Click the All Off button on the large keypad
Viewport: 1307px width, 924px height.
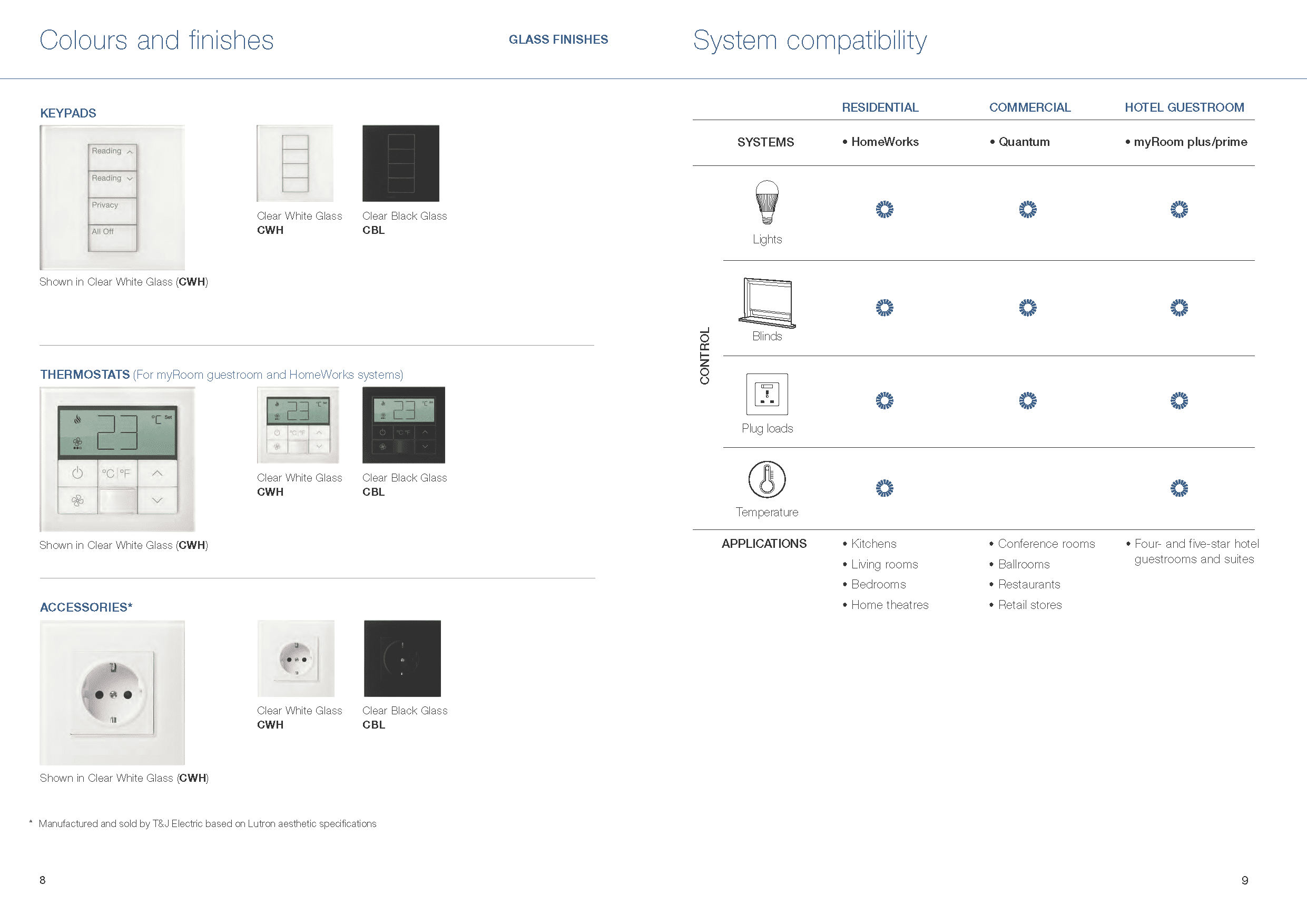(x=113, y=238)
